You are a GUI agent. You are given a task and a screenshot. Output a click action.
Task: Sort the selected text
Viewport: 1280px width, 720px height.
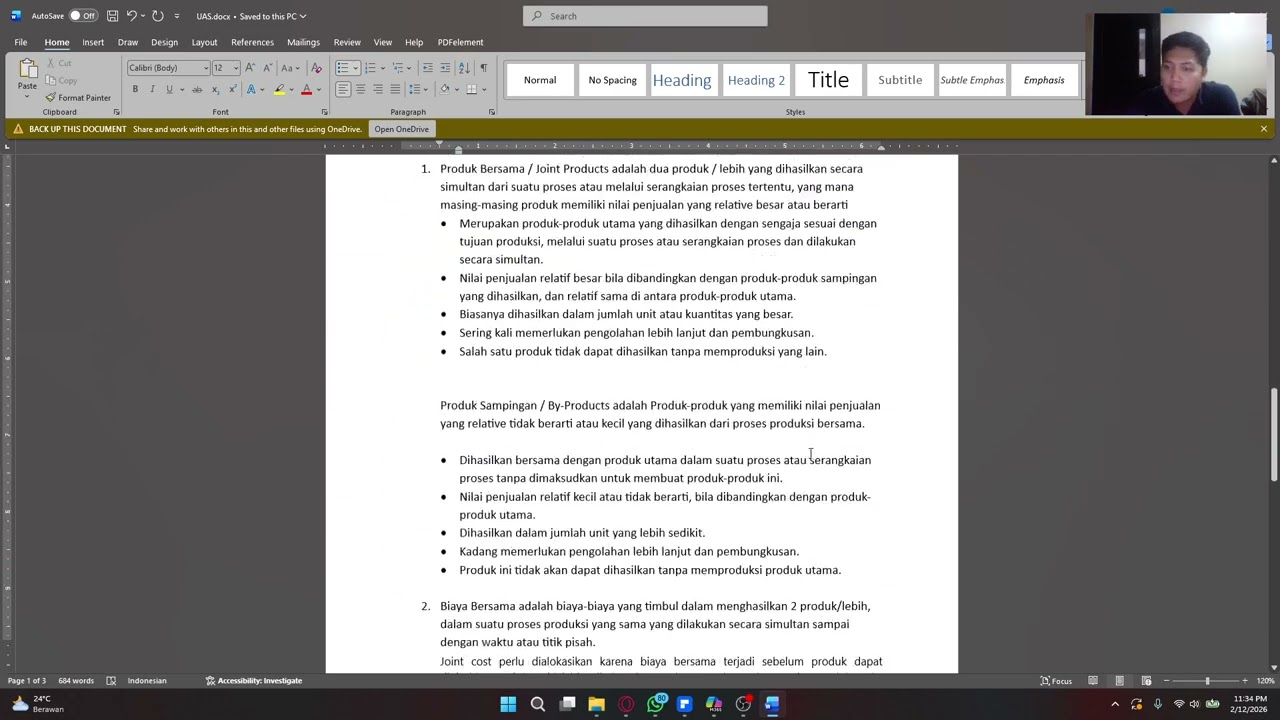[x=464, y=68]
